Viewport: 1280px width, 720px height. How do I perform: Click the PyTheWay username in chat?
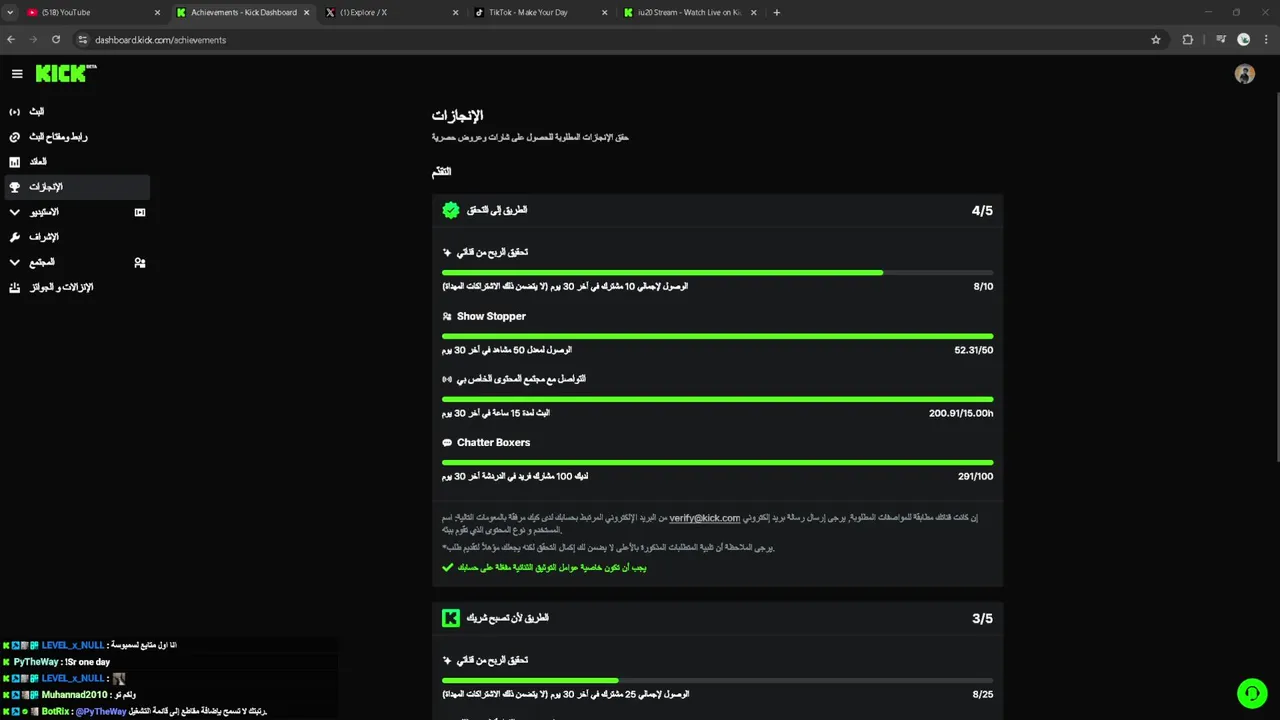tap(36, 662)
